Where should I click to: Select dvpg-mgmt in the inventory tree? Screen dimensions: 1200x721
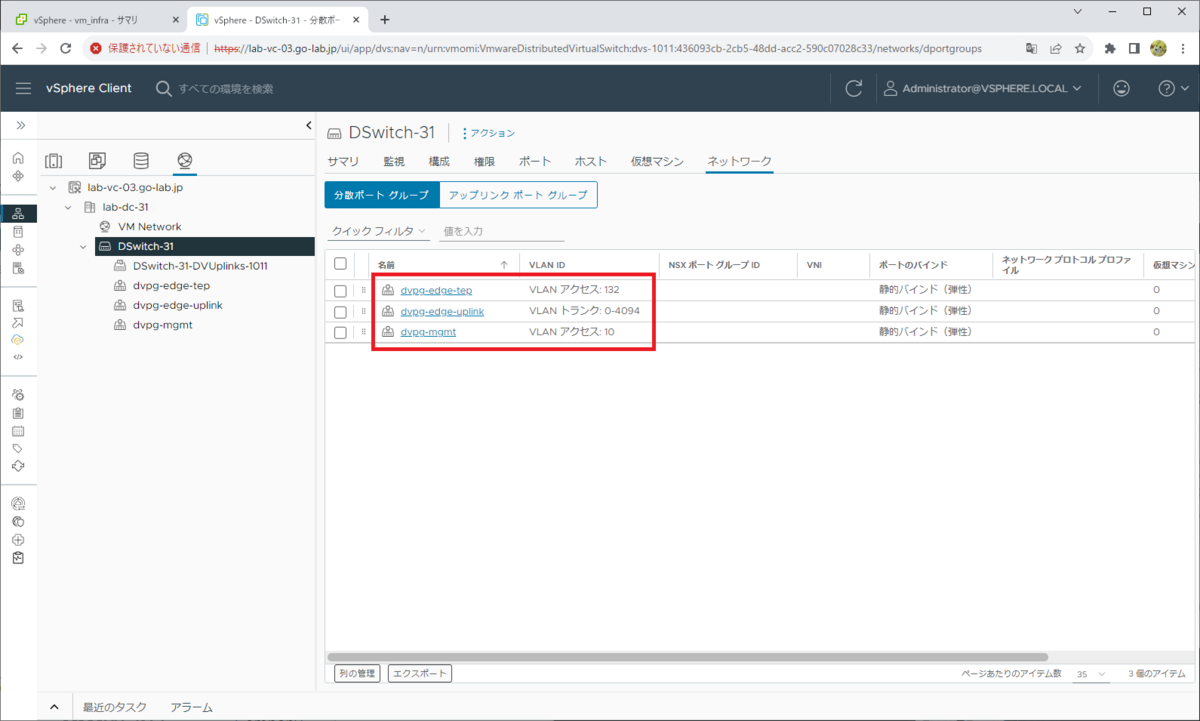click(161, 325)
